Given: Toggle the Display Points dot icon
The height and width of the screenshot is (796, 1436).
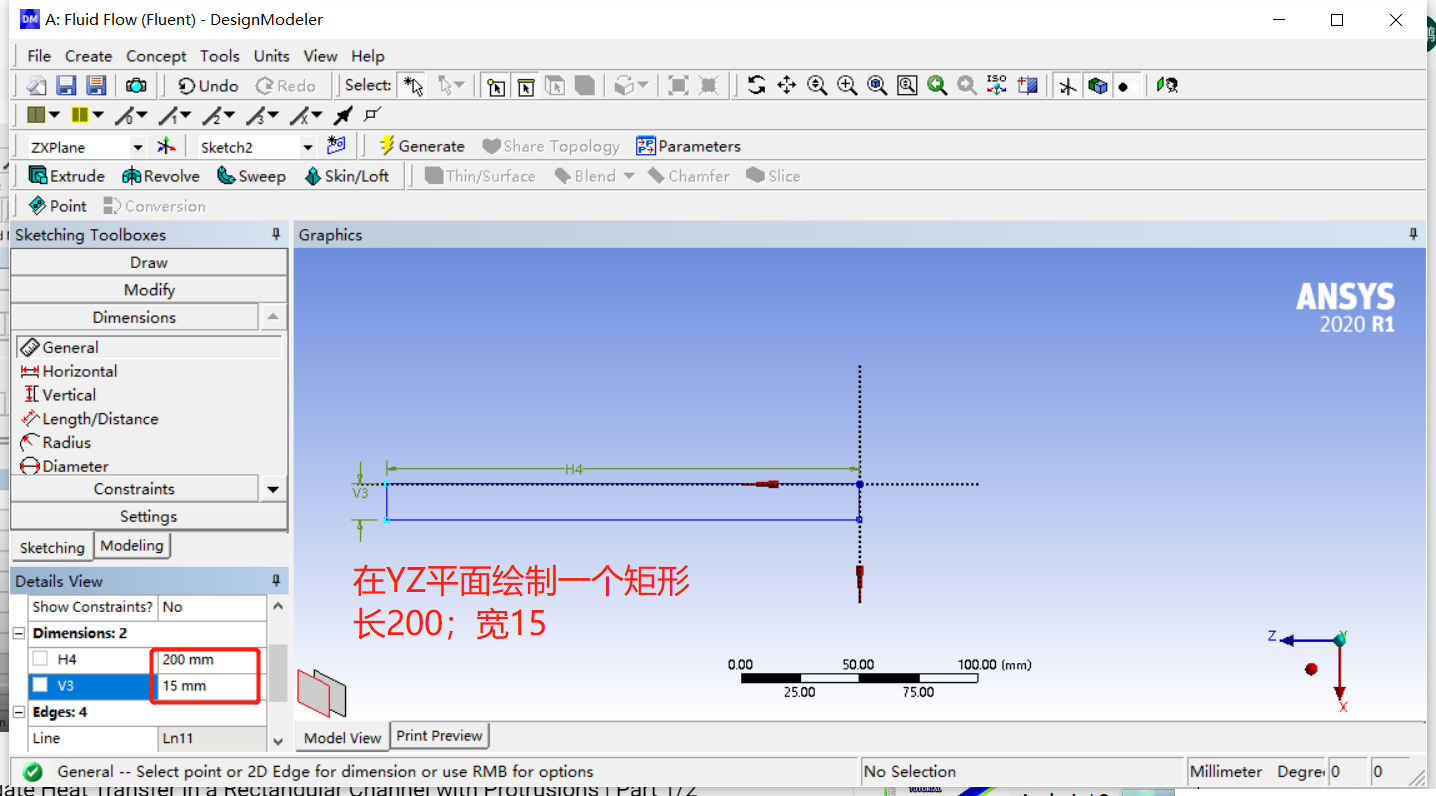Looking at the screenshot, I should click(1124, 87).
